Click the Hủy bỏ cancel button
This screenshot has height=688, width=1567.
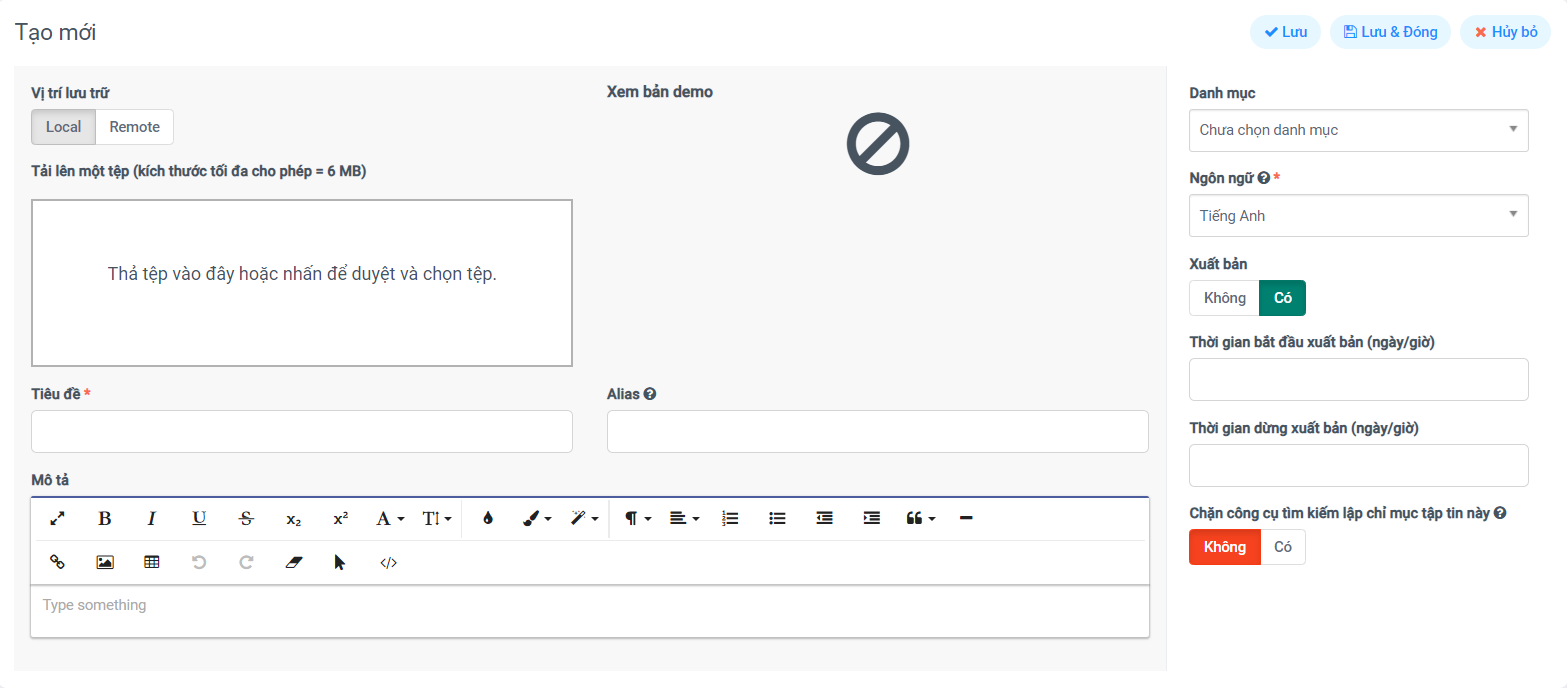point(1505,32)
